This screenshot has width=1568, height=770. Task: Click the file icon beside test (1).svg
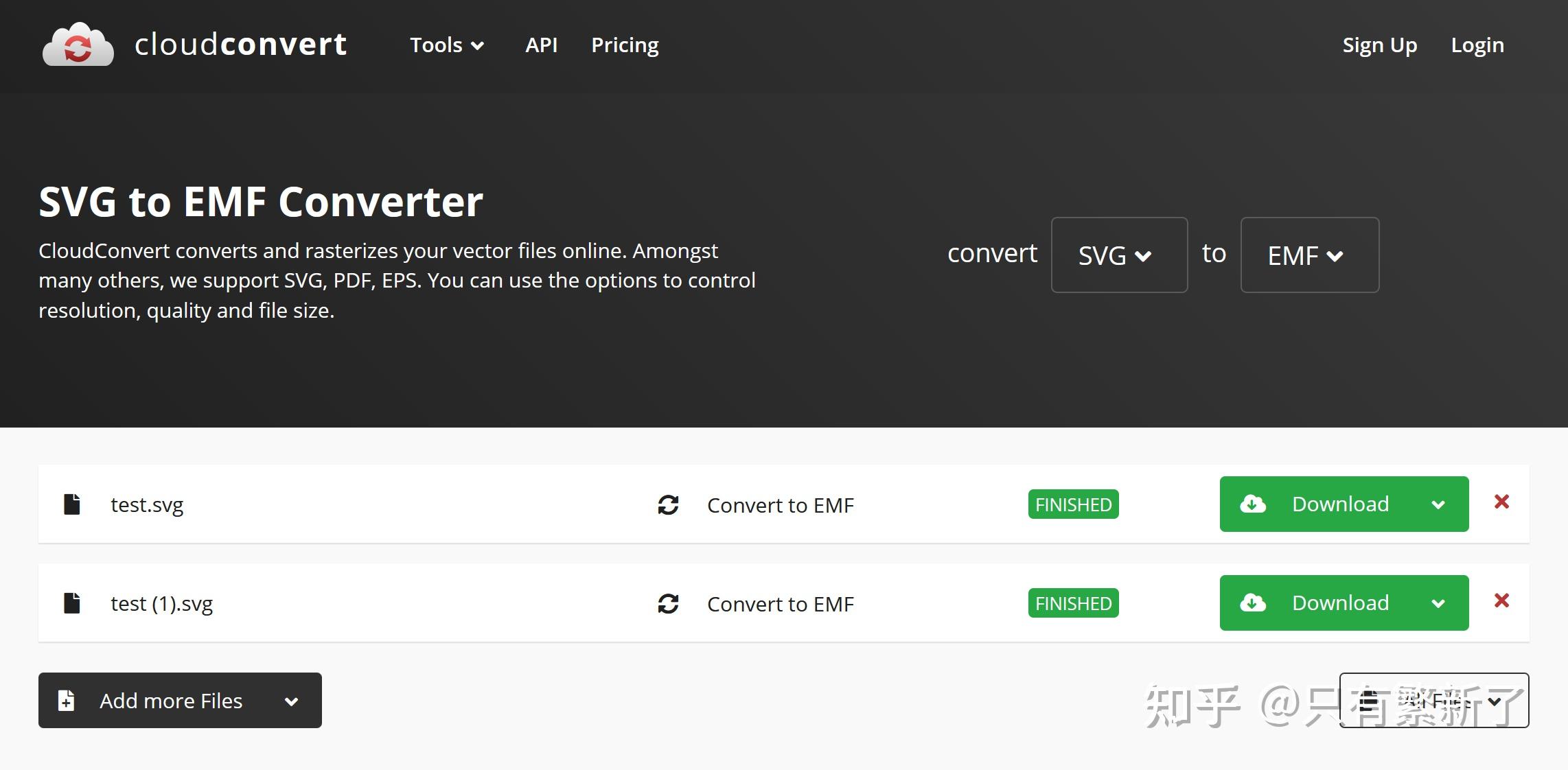72,603
